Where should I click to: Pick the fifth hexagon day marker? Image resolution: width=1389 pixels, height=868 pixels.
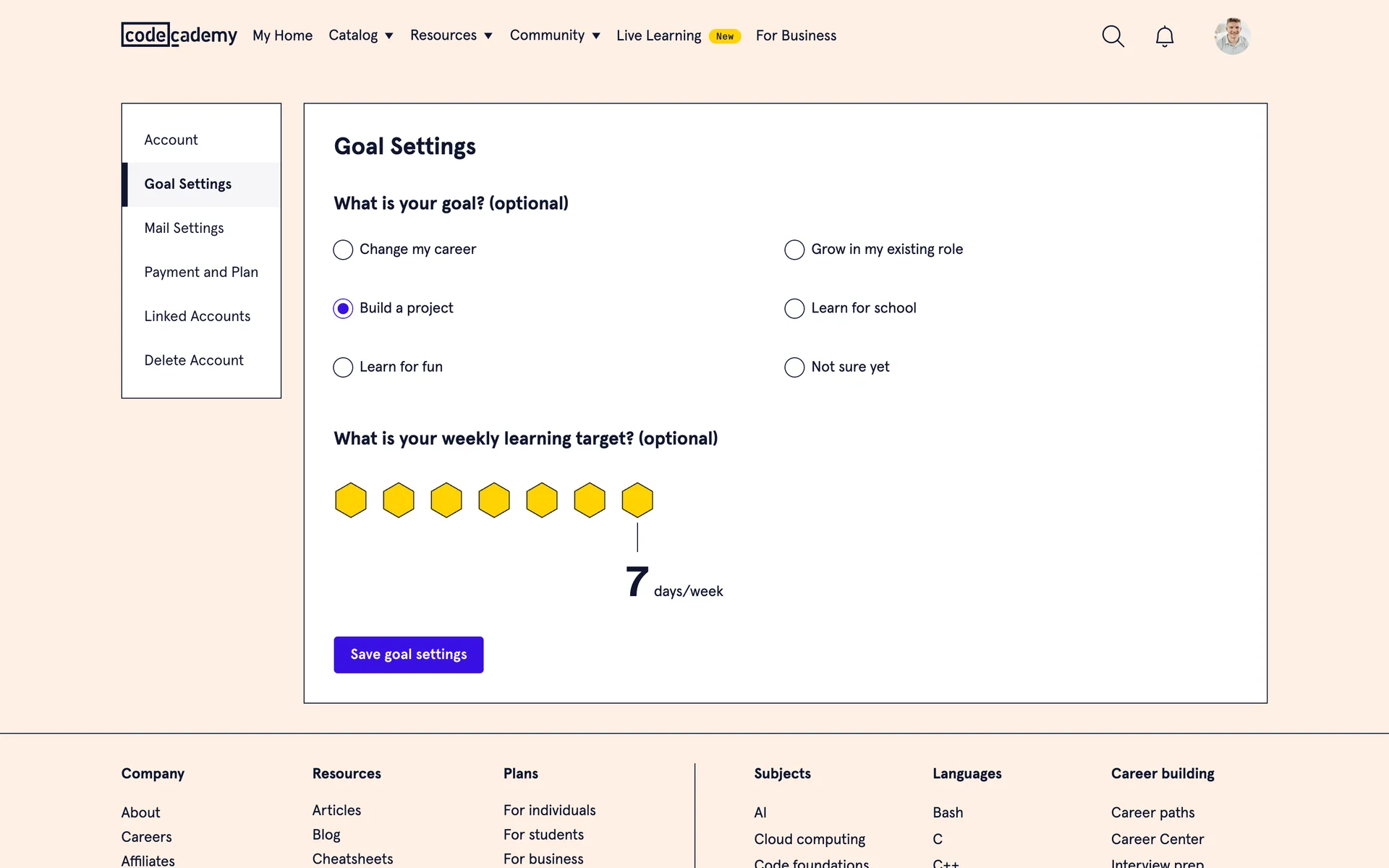tap(542, 500)
